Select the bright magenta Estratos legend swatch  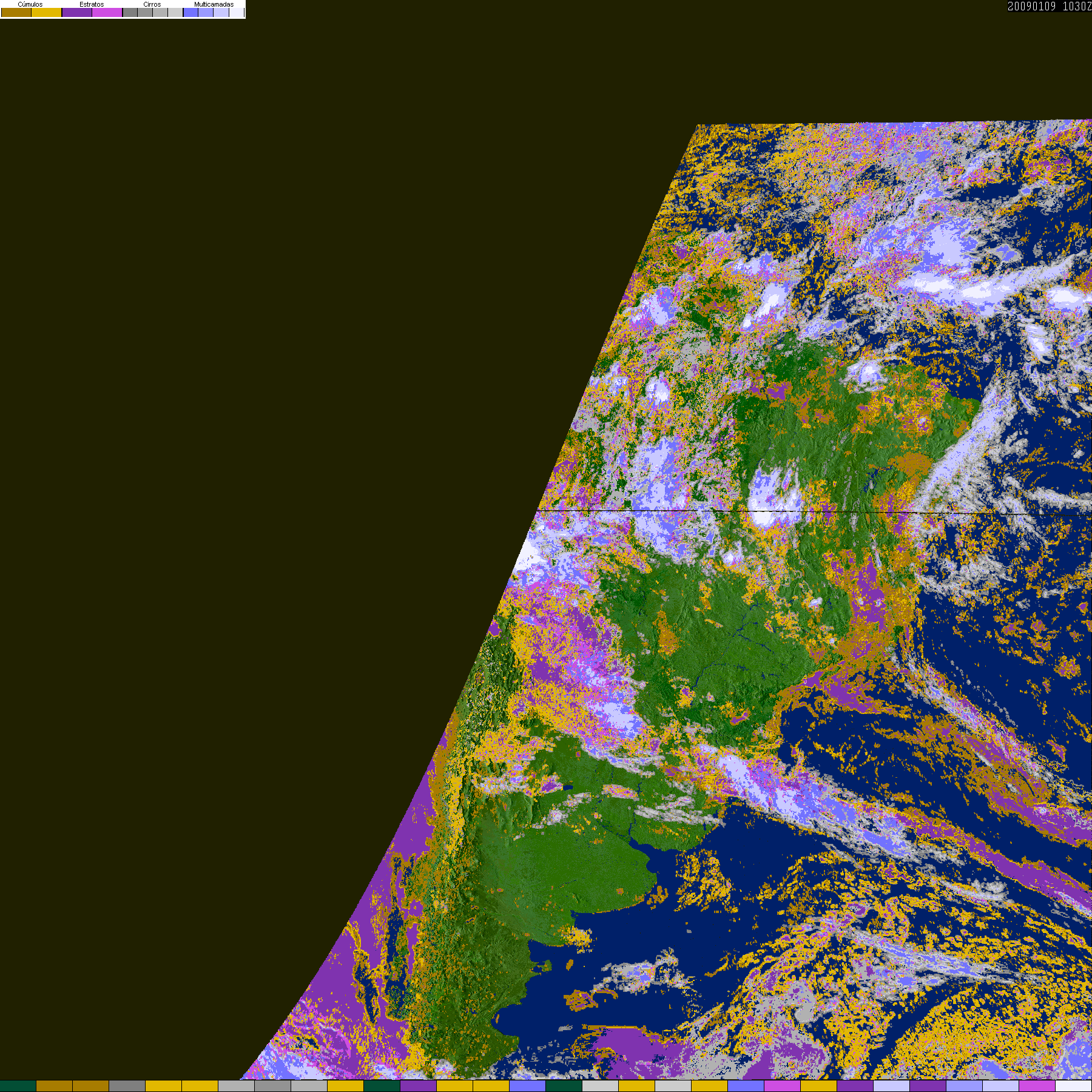click(x=107, y=13)
